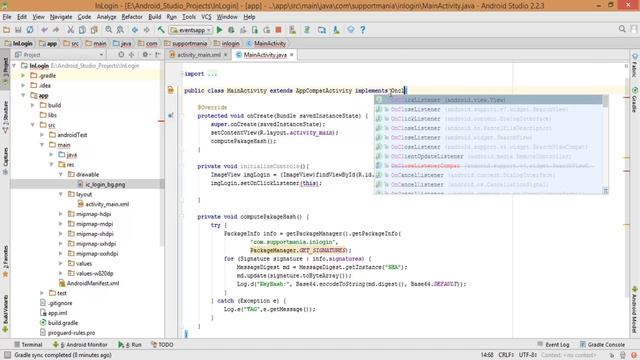
Task: Open the eventsapp run configuration dropdown
Action: [191, 30]
